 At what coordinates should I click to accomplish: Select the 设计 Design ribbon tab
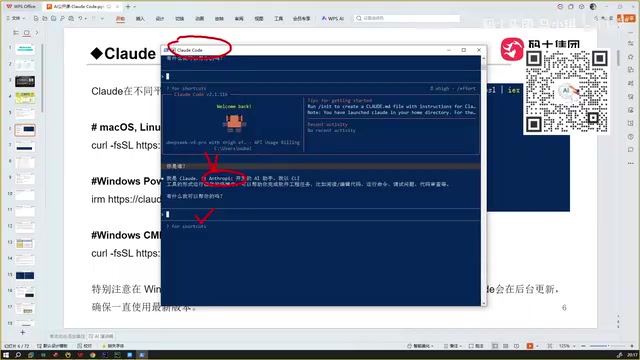[x=160, y=19]
